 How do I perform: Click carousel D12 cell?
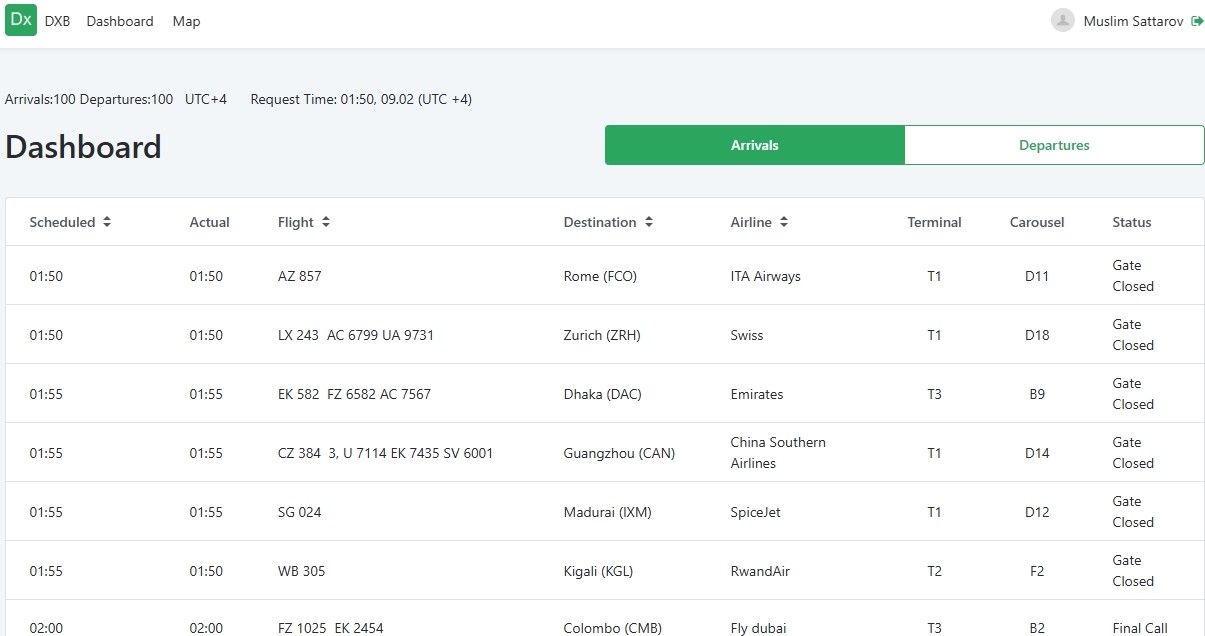tap(1037, 512)
